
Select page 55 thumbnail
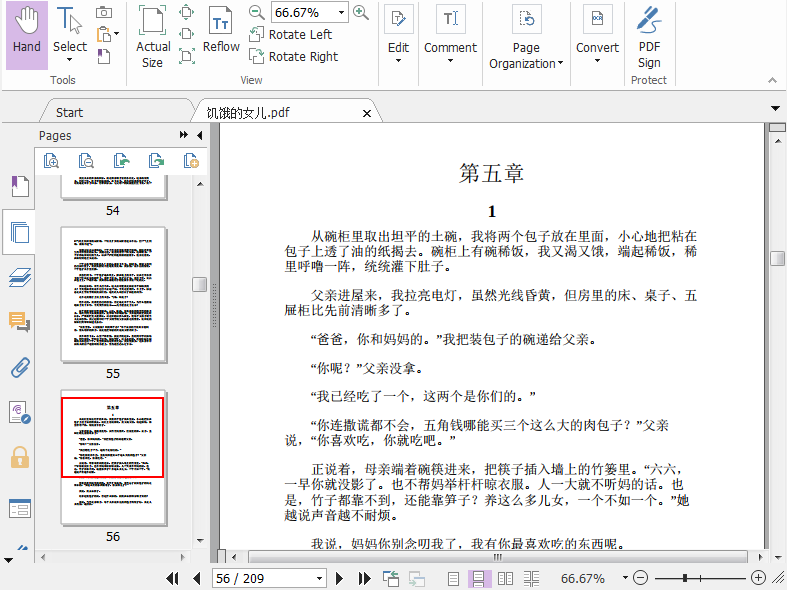pyautogui.click(x=113, y=294)
